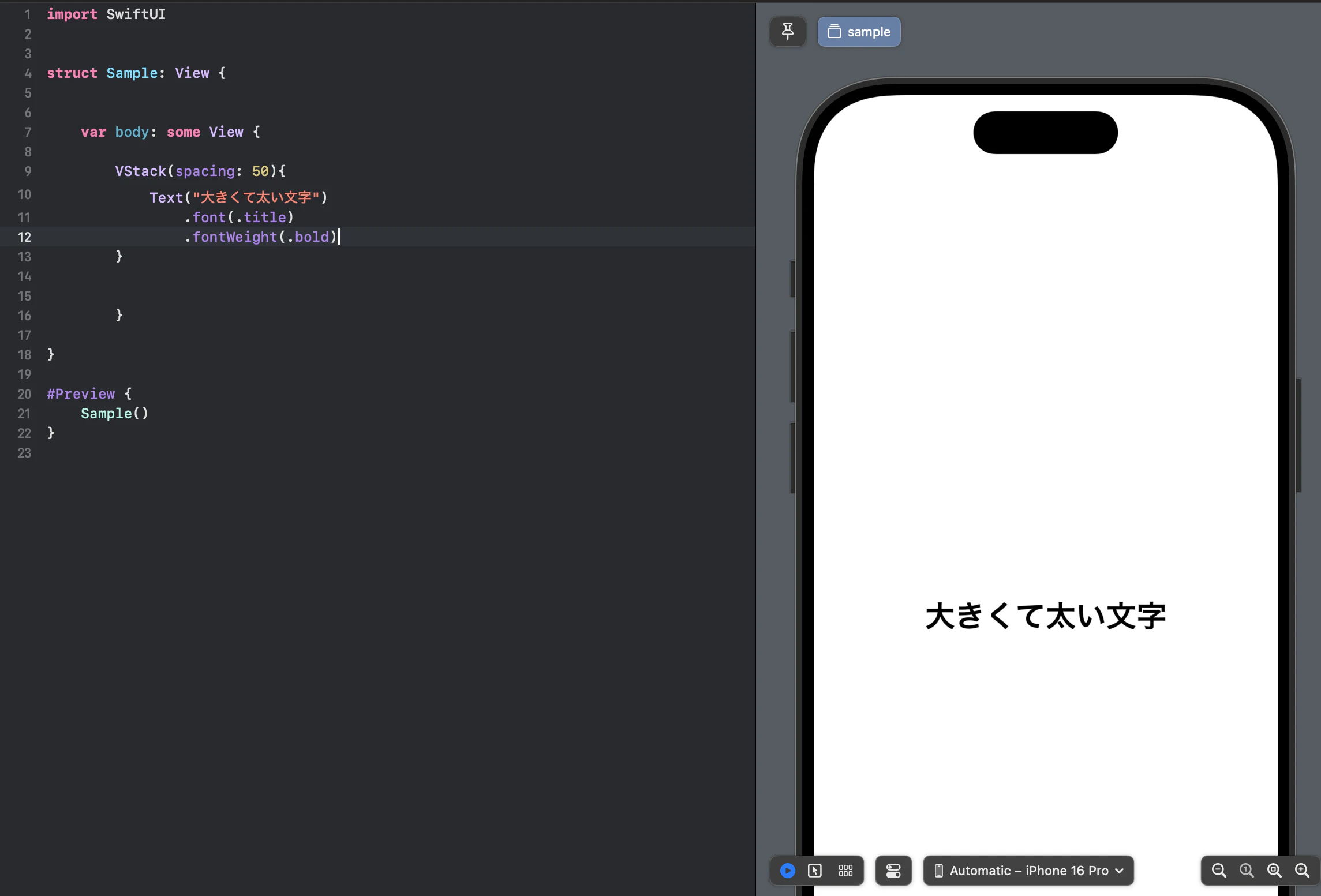Open the Automatic – iPhone 16 Pro device picker
The image size is (1321, 896).
[x=1027, y=871]
